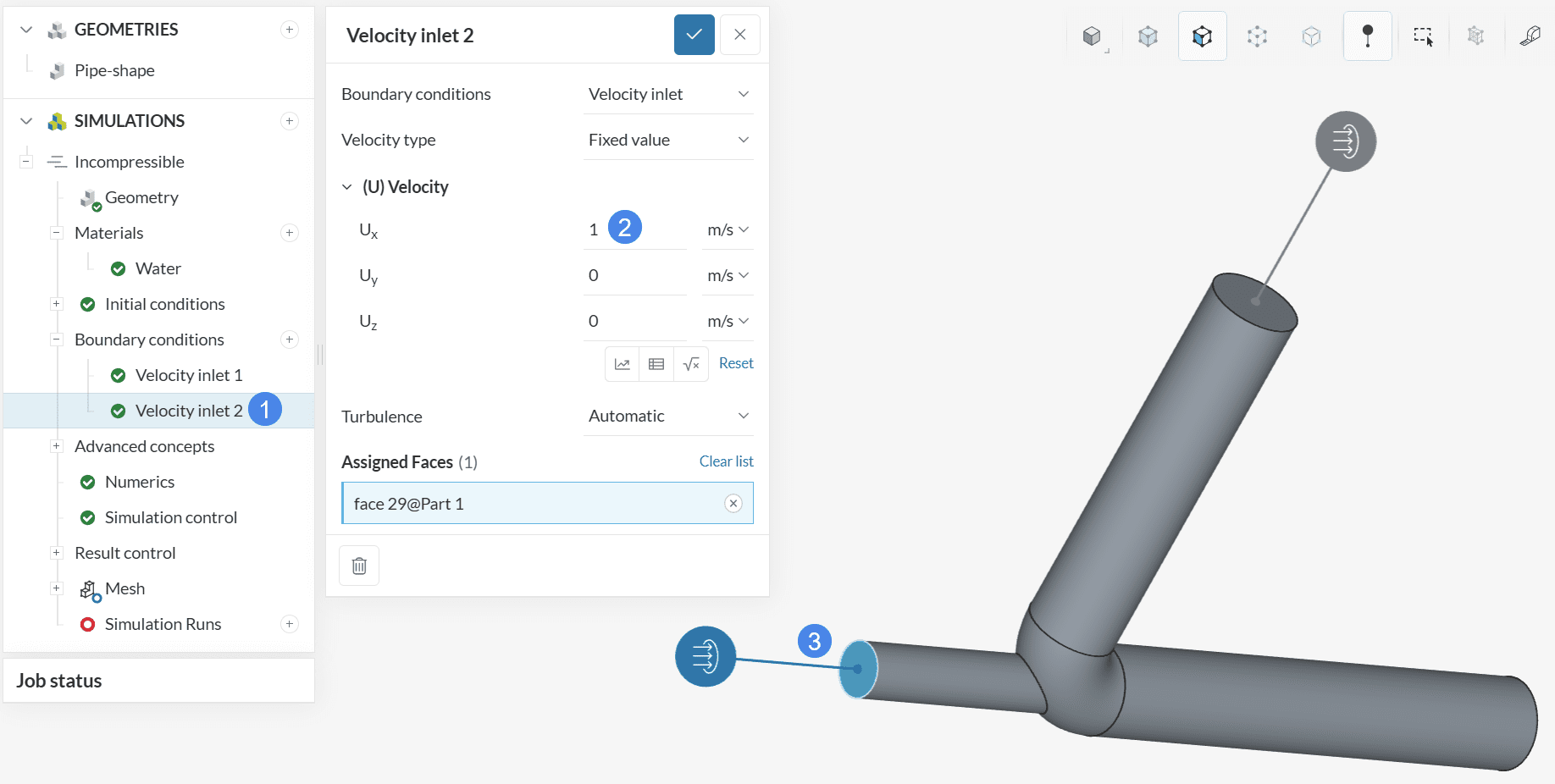Change the Ux unit from m/s
The image size is (1555, 784).
tap(728, 230)
